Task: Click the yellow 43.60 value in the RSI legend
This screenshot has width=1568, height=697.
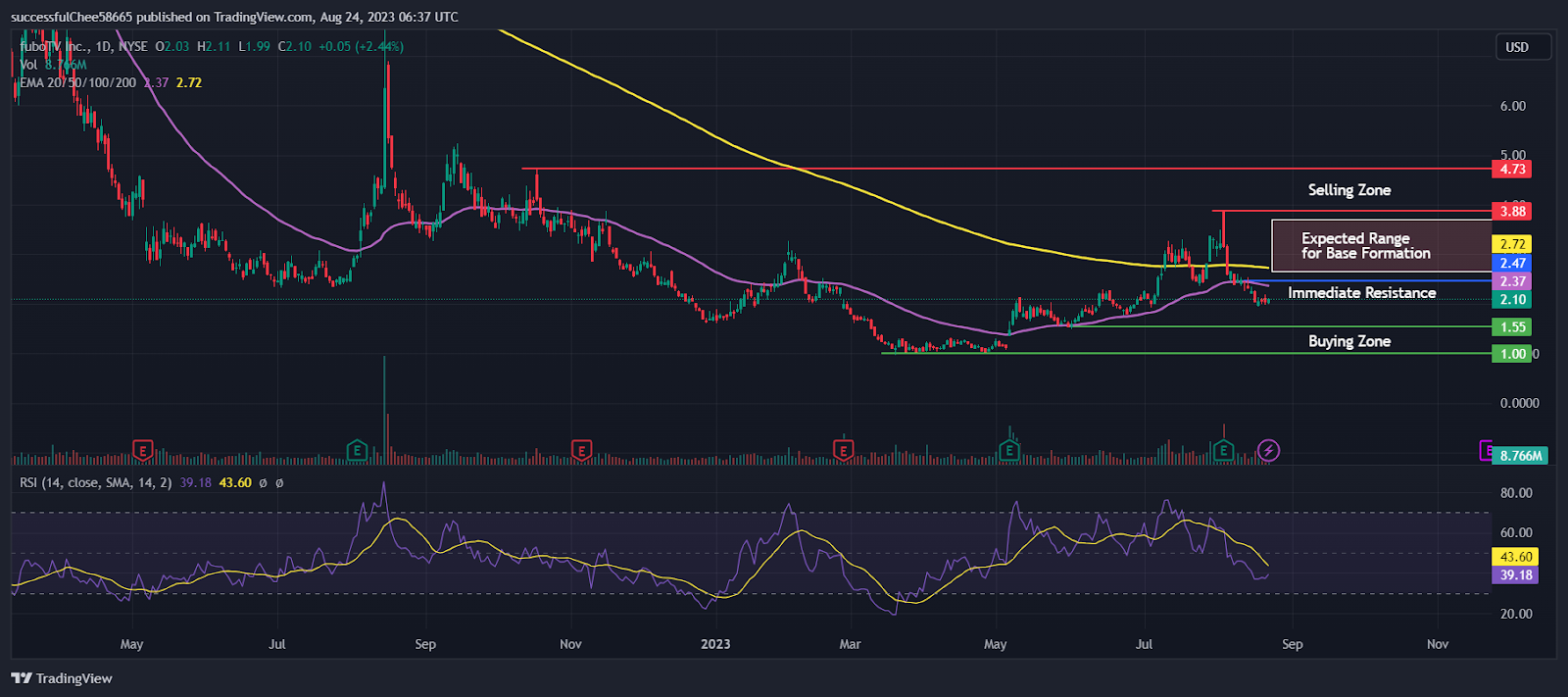Action: (235, 482)
